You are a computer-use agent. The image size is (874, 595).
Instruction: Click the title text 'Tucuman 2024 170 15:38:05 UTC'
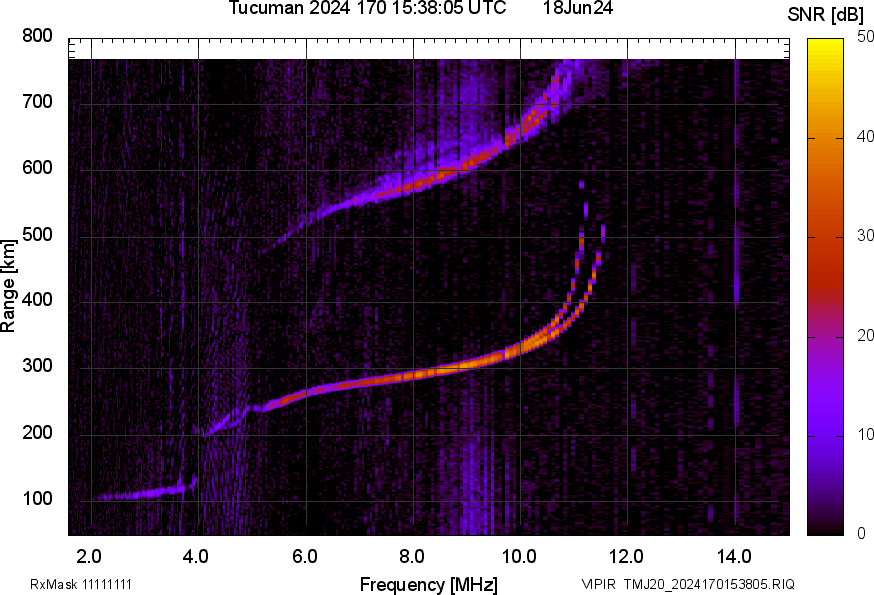[x=367, y=8]
